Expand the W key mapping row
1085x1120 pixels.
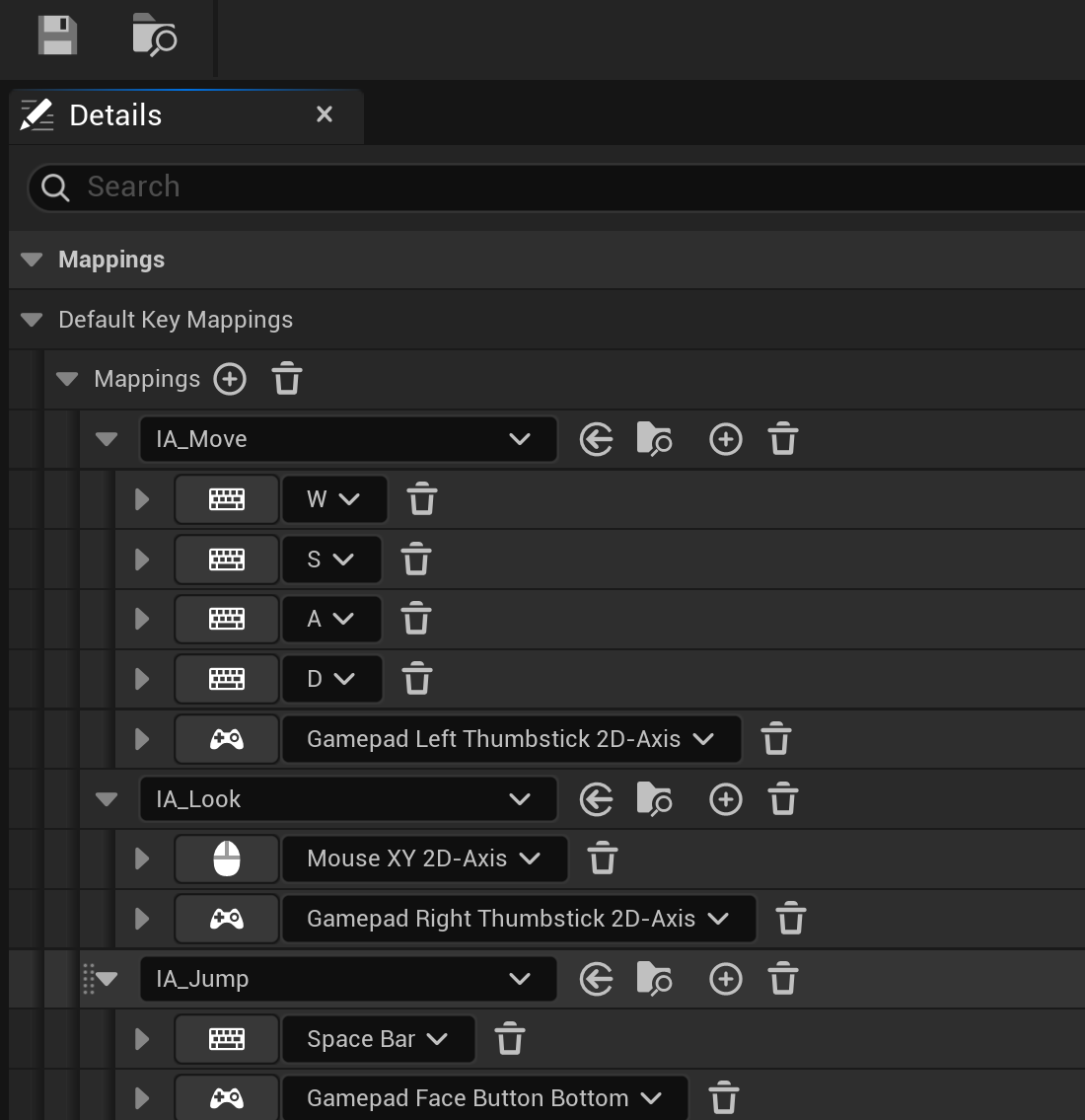(x=142, y=499)
